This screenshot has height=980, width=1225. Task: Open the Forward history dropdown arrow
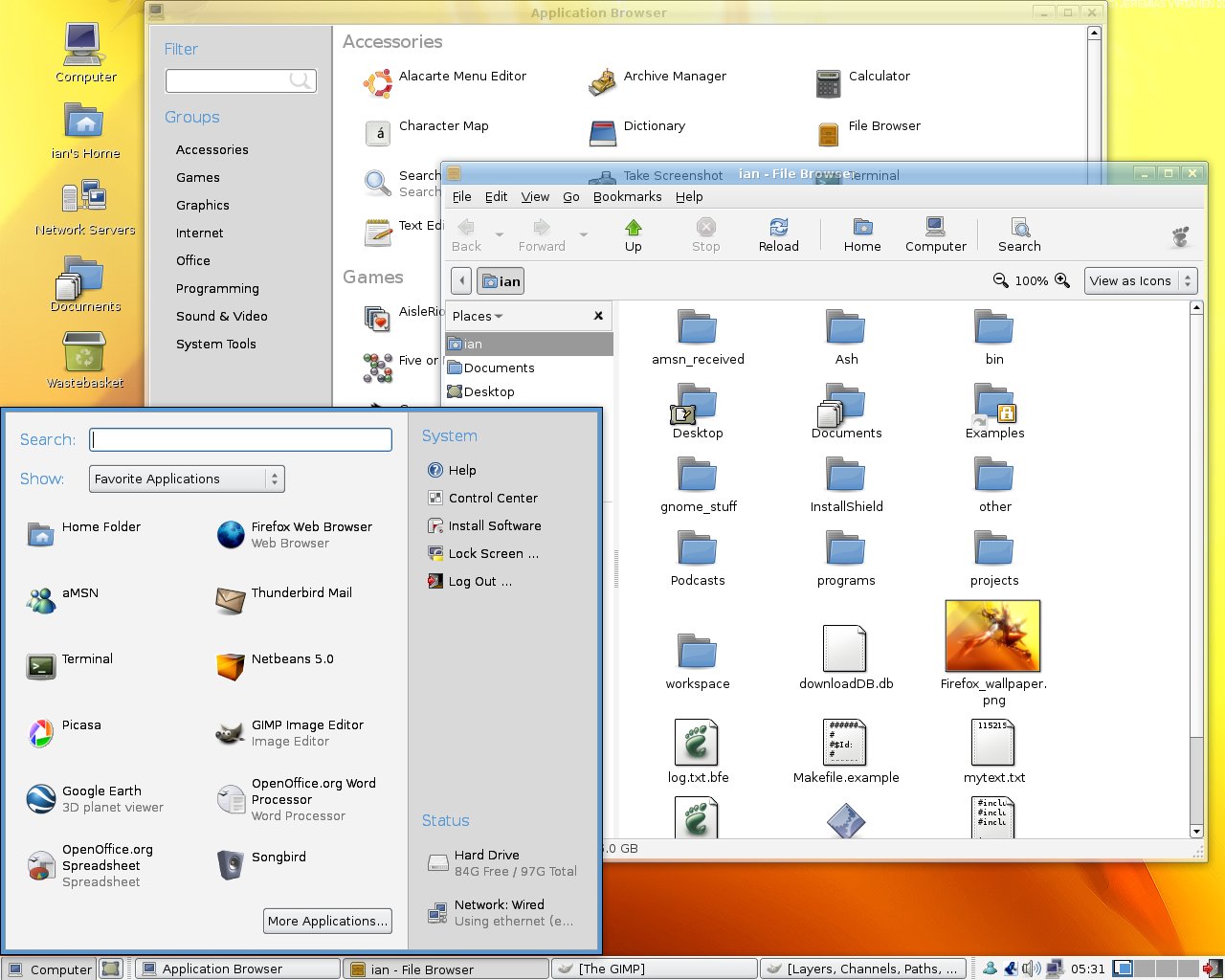click(584, 234)
